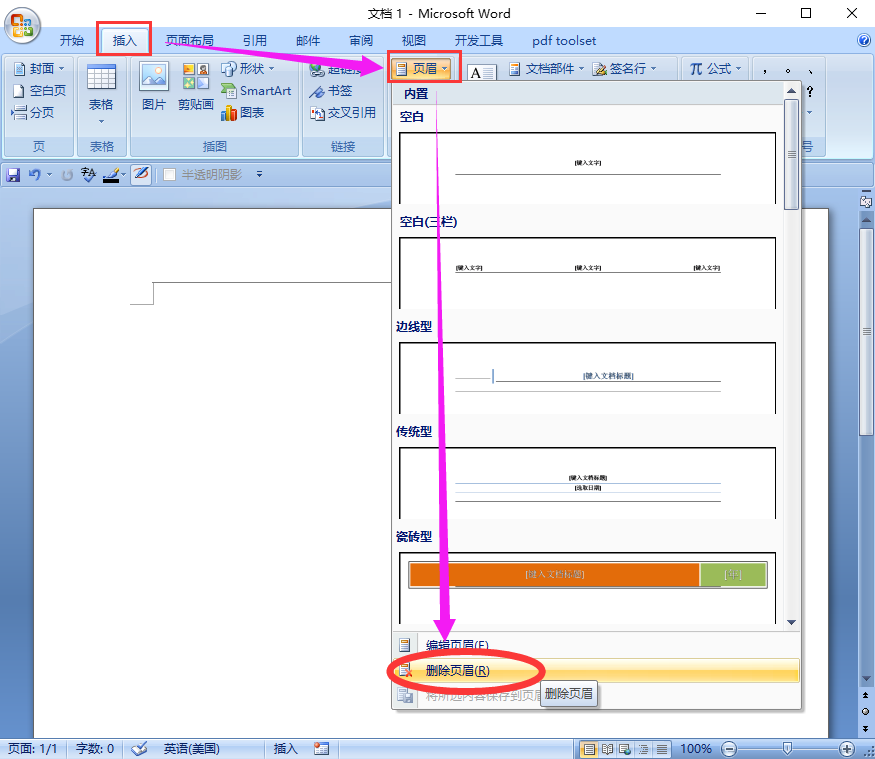Open the 签名行 signature line dropdown

pos(624,69)
